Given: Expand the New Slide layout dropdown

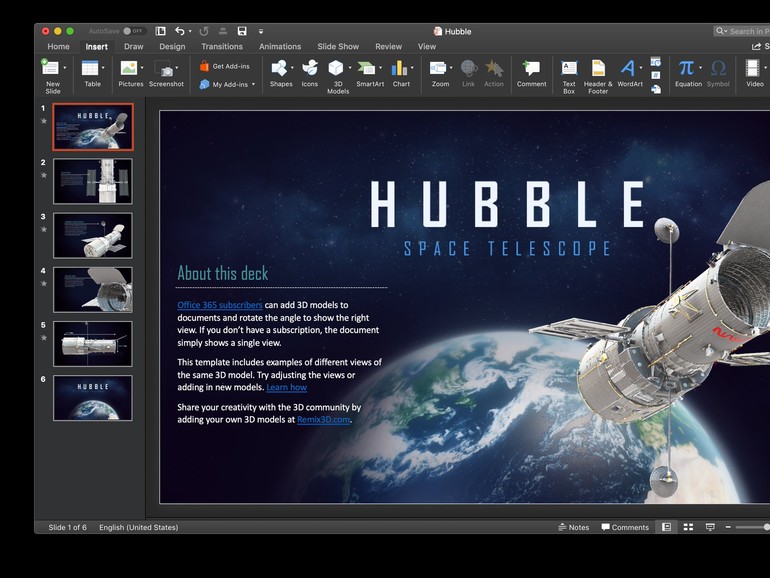Looking at the screenshot, I should 65,68.
